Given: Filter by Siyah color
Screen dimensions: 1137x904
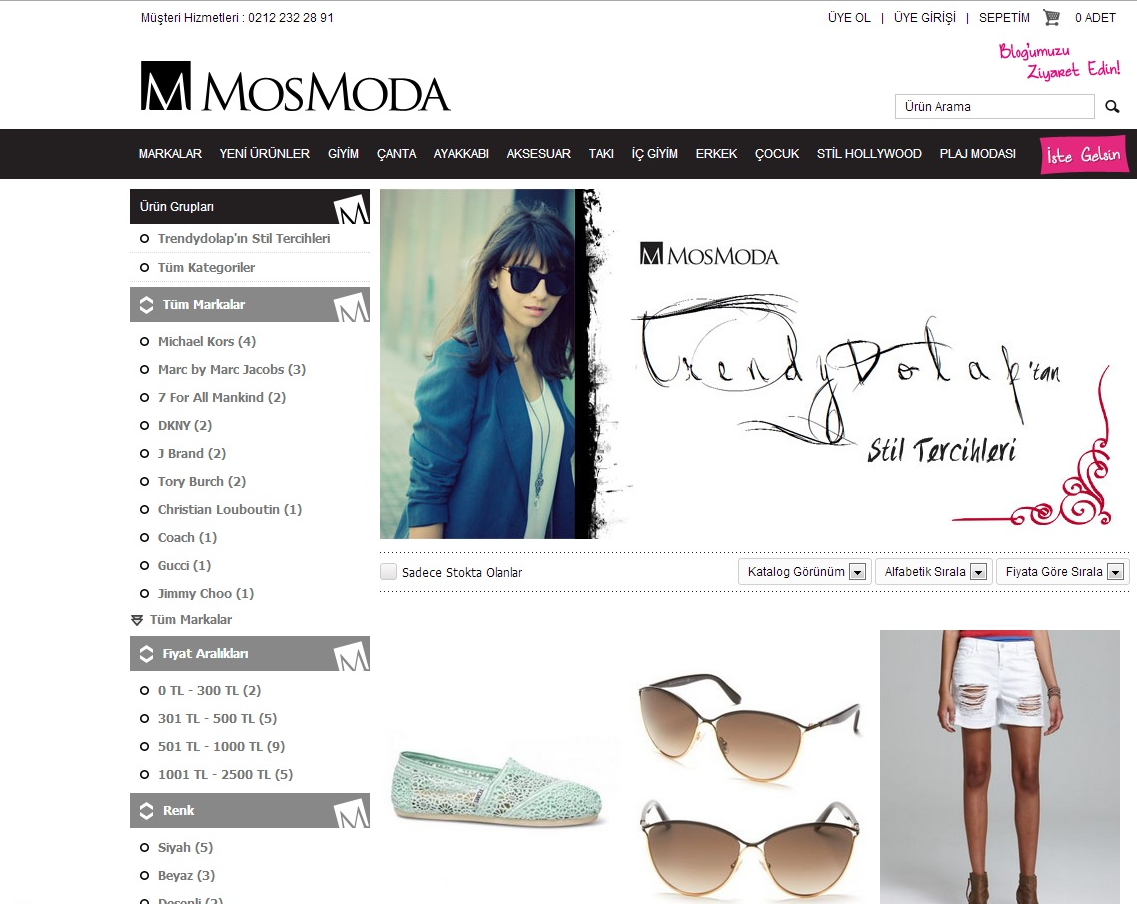Looking at the screenshot, I should pos(185,847).
